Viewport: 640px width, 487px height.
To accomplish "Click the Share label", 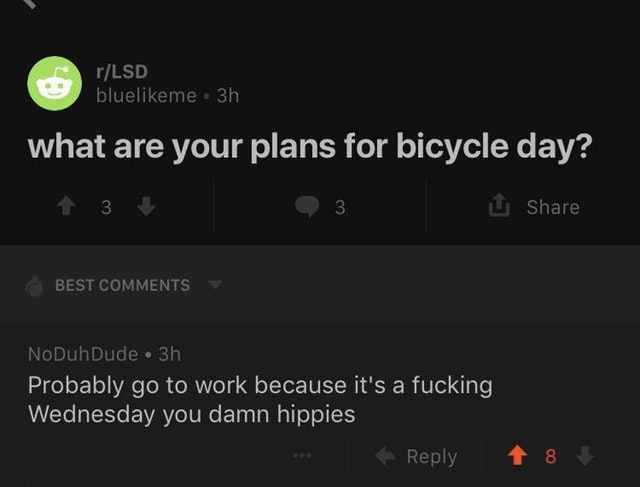I will (553, 207).
